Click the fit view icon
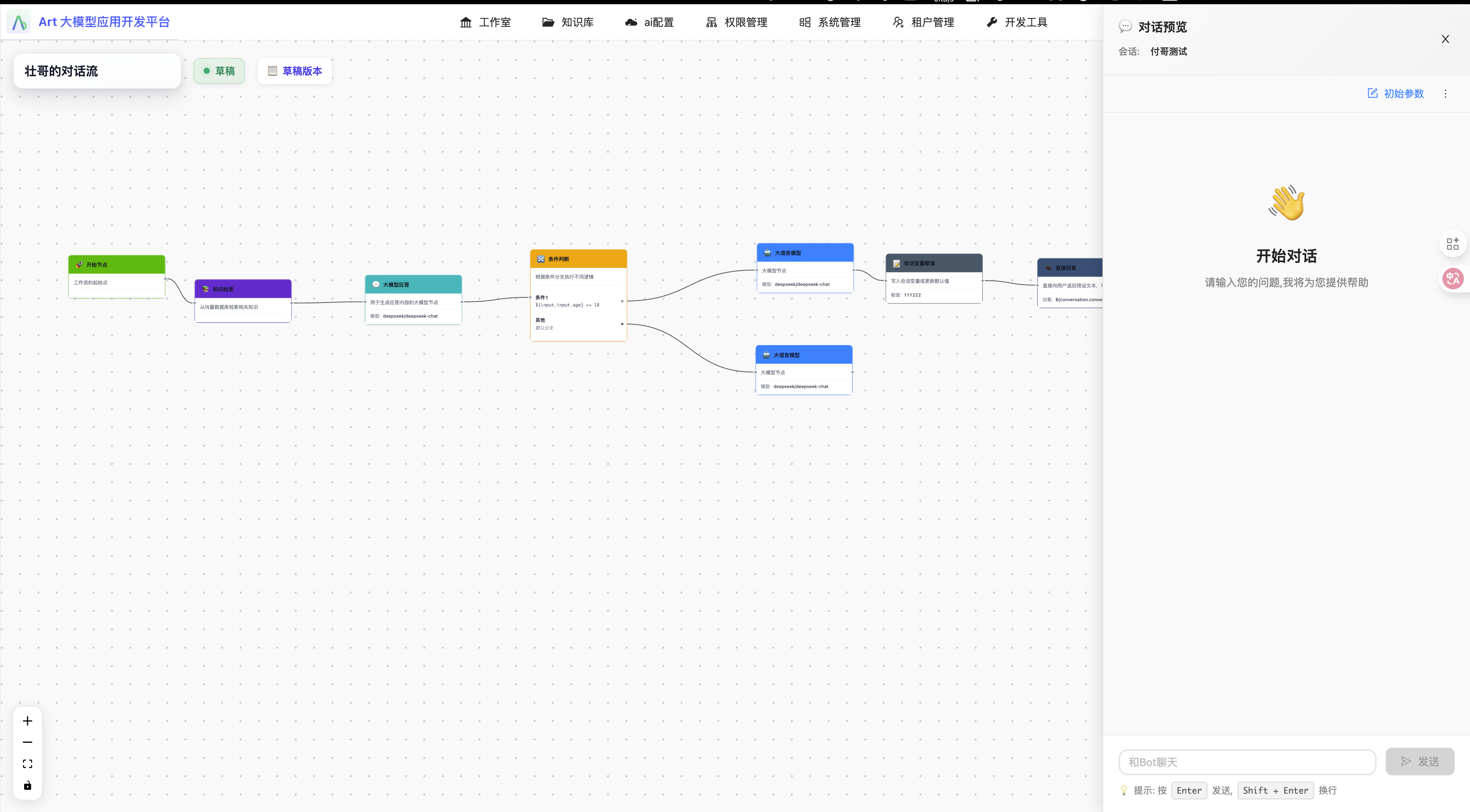1470x812 pixels. point(28,763)
